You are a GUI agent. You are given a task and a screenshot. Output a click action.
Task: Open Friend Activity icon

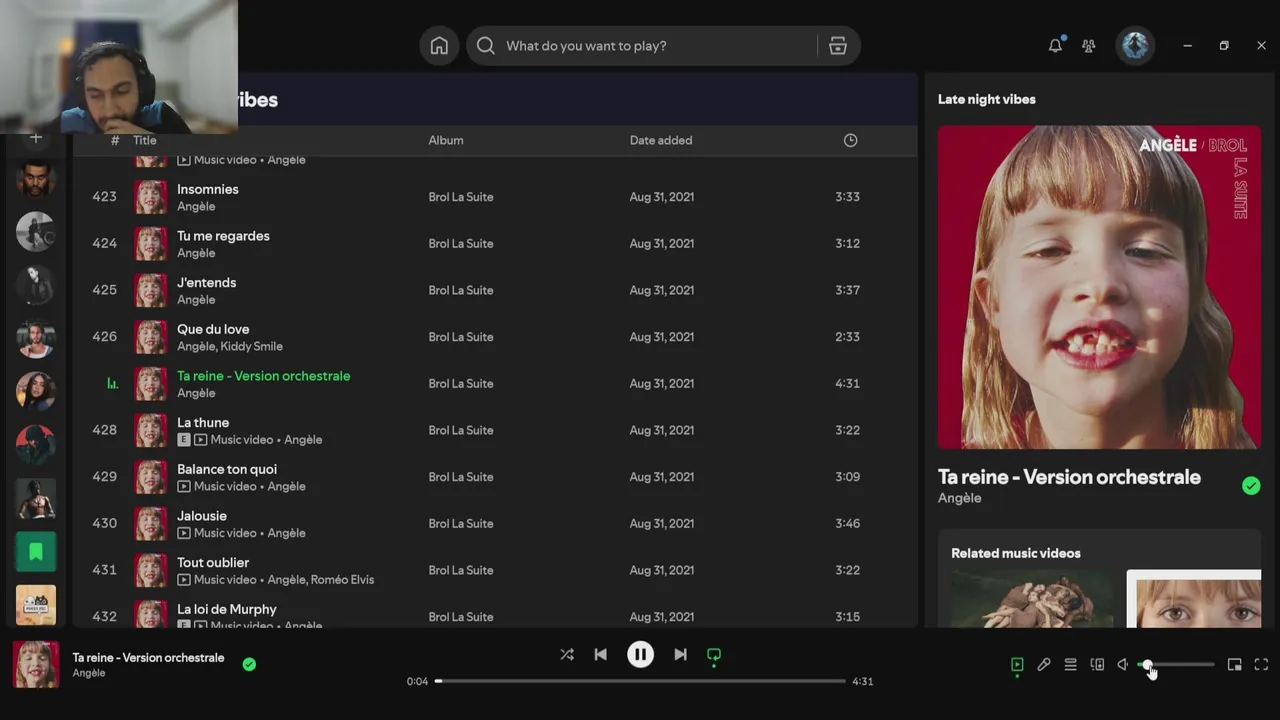[1089, 46]
